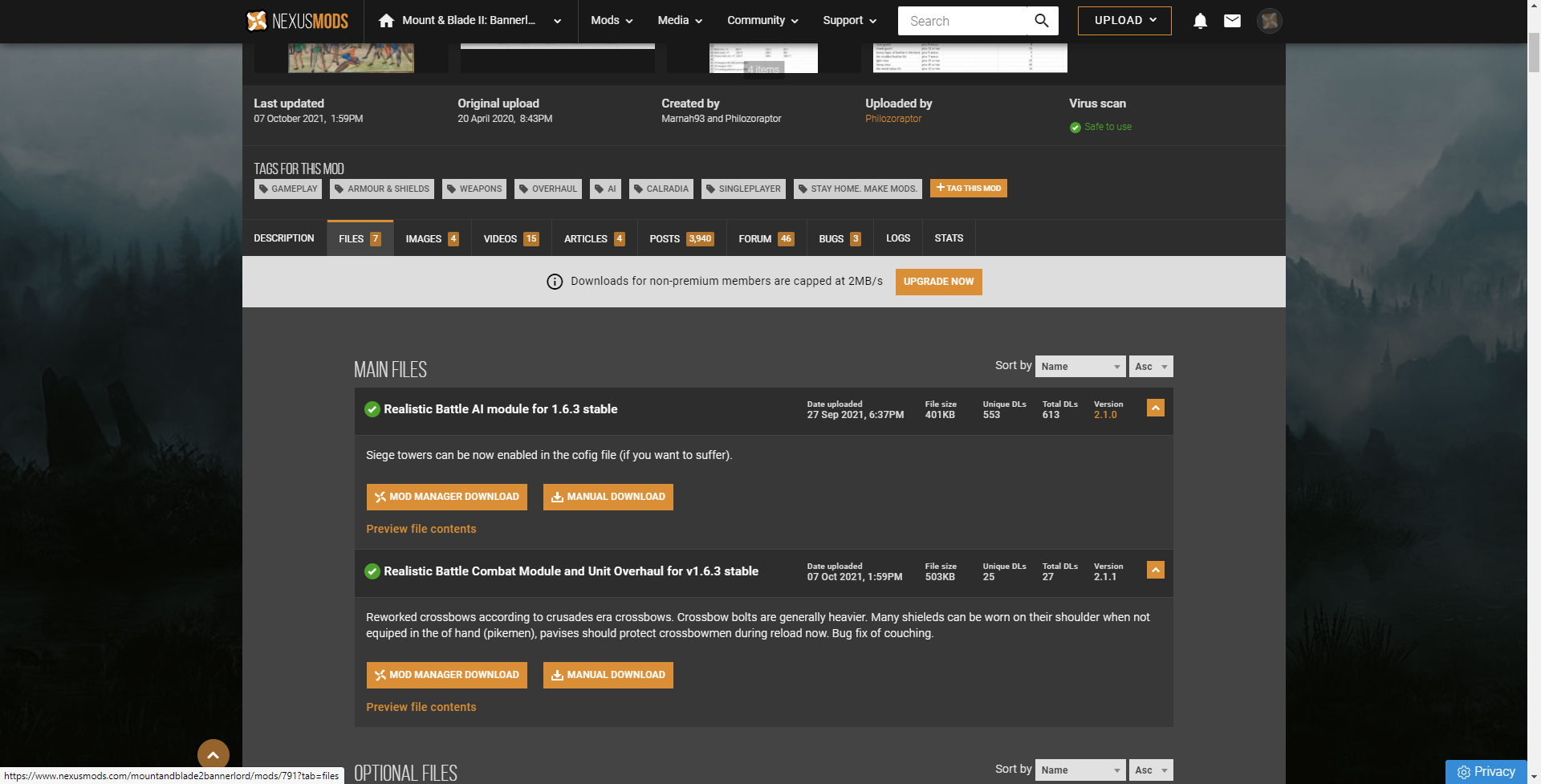Open the Upload dropdown button

point(1124,21)
